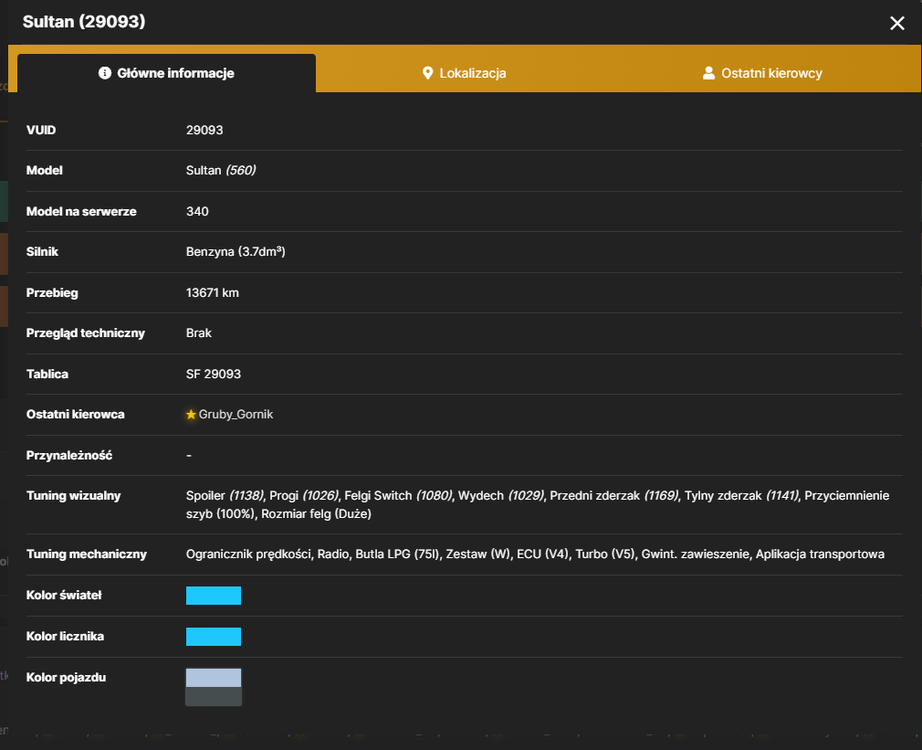Select the server model value 340
922x750 pixels.
(x=198, y=212)
